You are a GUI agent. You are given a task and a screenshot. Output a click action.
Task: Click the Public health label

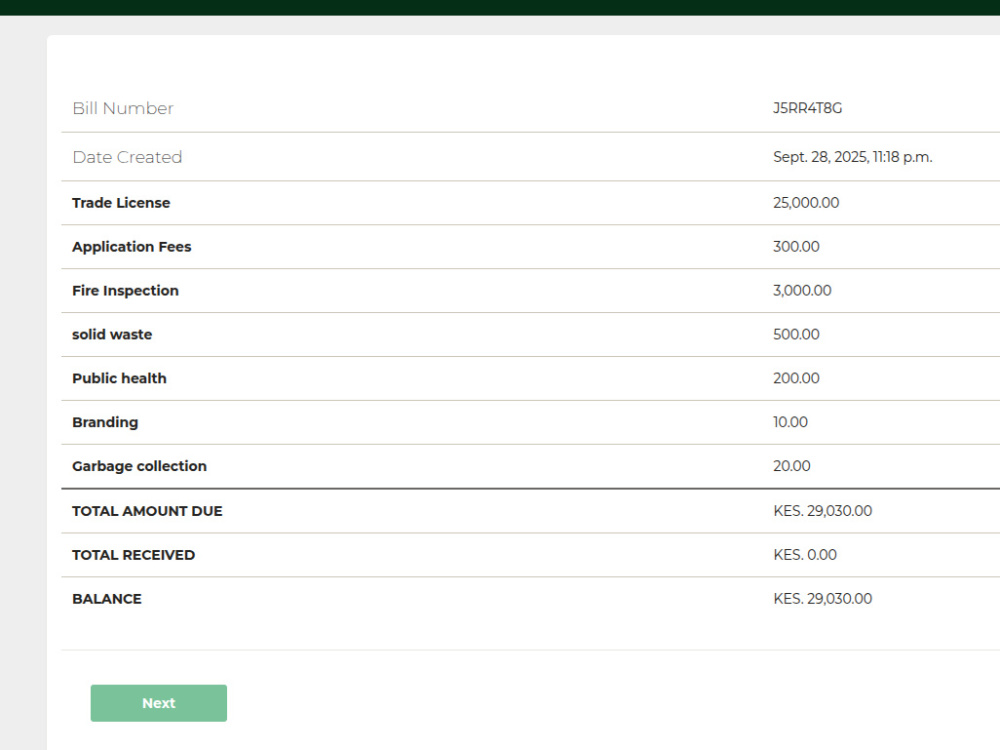tap(119, 379)
